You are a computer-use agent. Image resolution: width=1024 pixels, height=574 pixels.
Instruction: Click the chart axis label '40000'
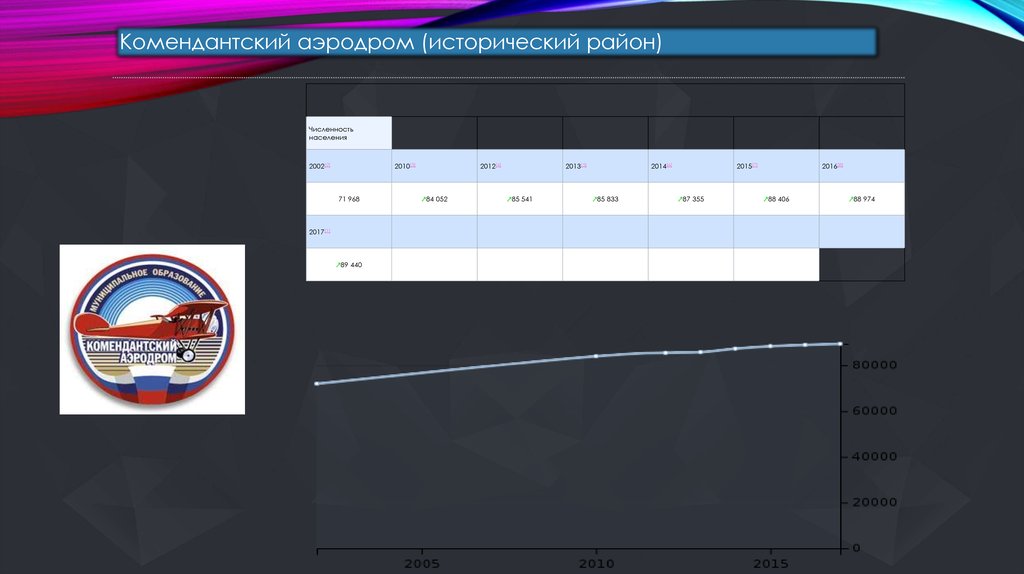tap(874, 456)
